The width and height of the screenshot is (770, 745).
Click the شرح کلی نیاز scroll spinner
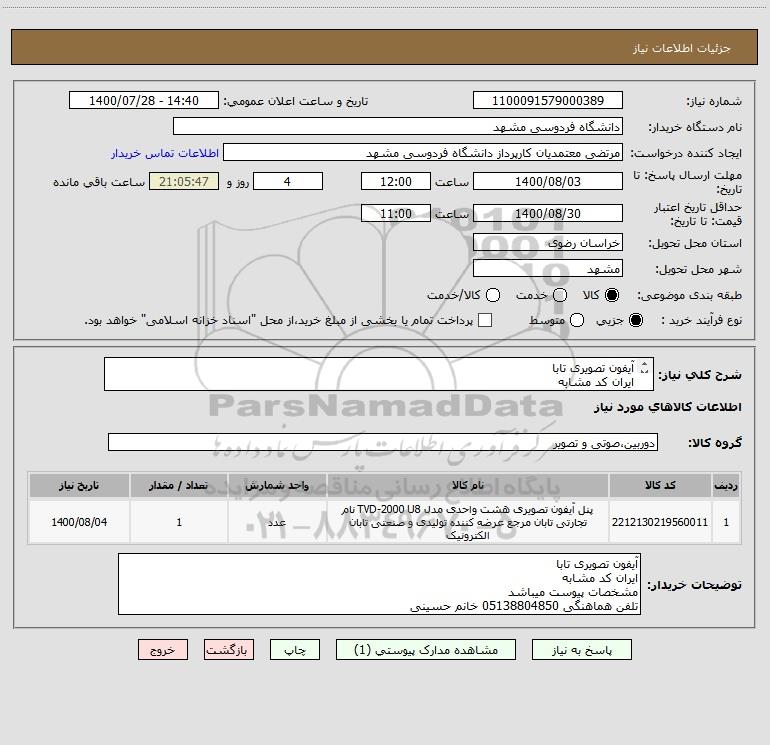pos(644,367)
